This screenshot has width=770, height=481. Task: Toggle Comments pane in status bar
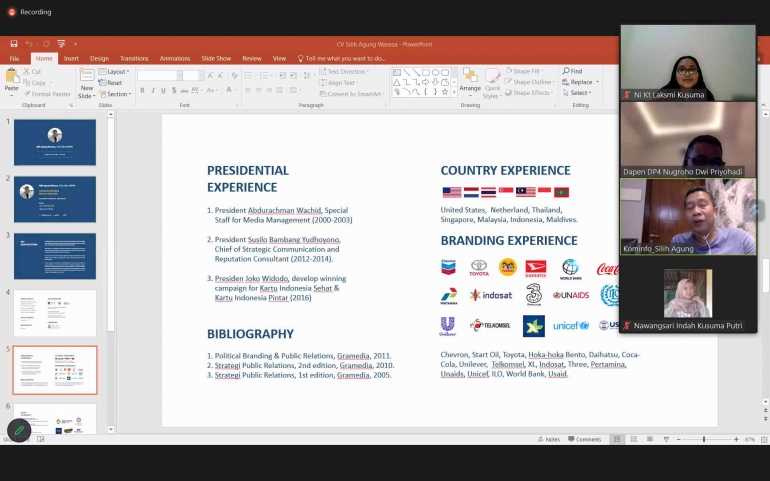tap(584, 439)
